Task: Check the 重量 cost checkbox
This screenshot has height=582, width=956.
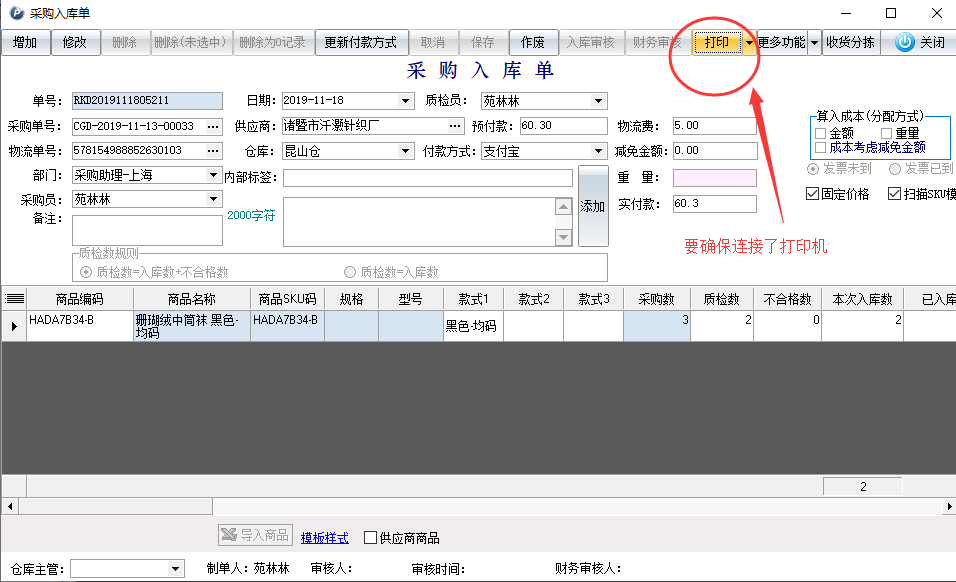Action: coord(886,133)
